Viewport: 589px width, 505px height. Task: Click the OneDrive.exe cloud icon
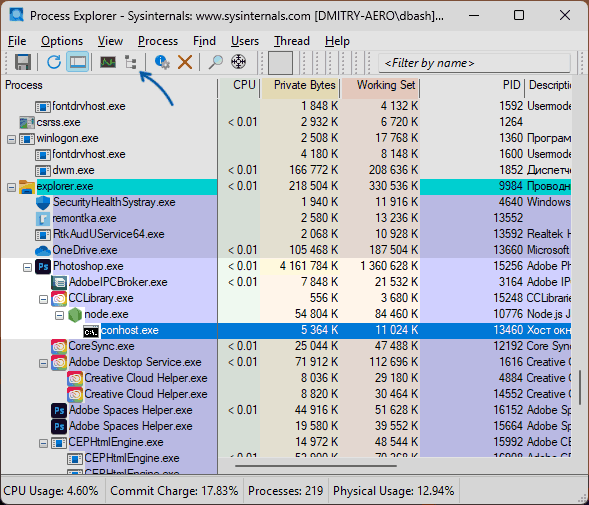pyautogui.click(x=43, y=251)
